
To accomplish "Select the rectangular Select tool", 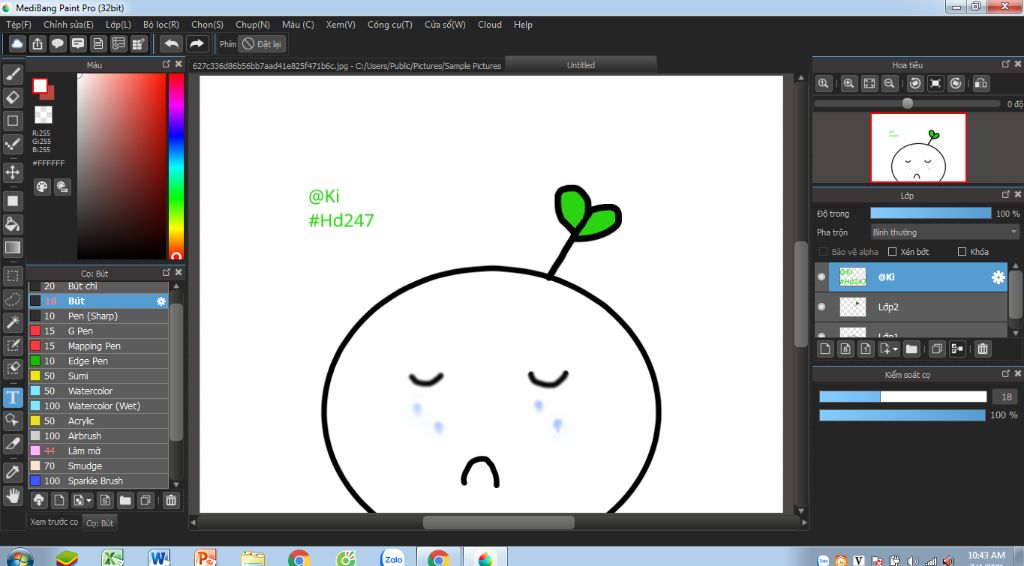I will coord(12,276).
